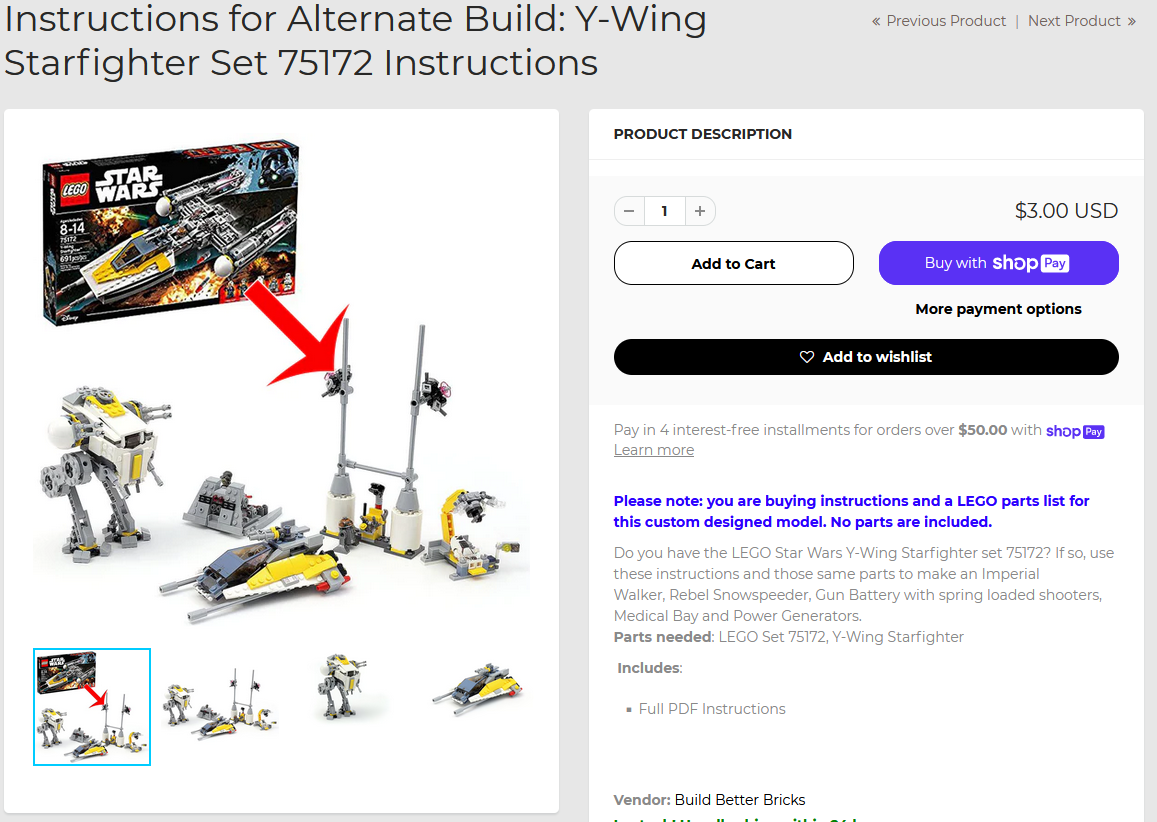Click the quantity input field
The height and width of the screenshot is (822, 1157).
pos(665,211)
